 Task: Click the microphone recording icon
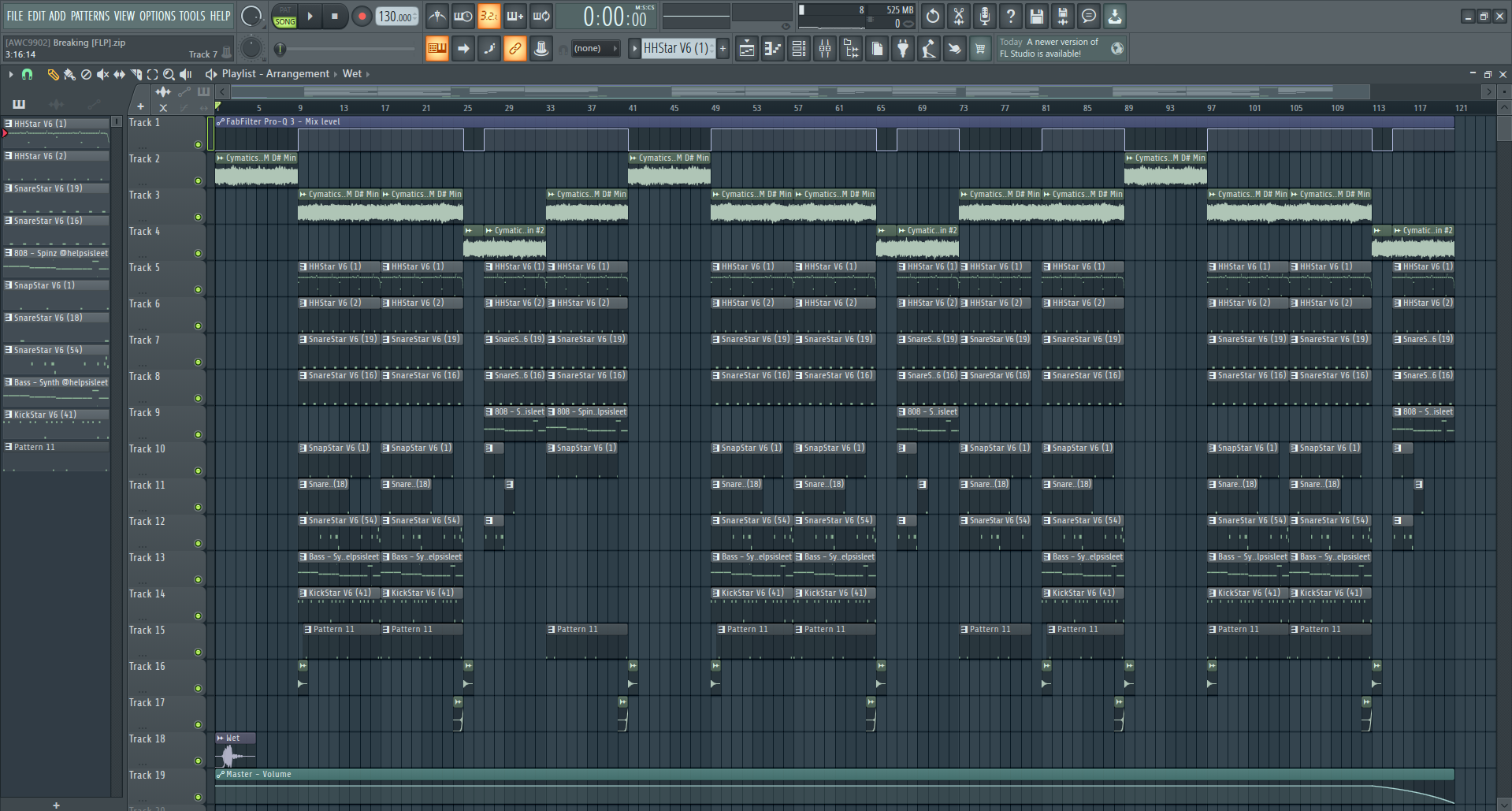tap(985, 16)
